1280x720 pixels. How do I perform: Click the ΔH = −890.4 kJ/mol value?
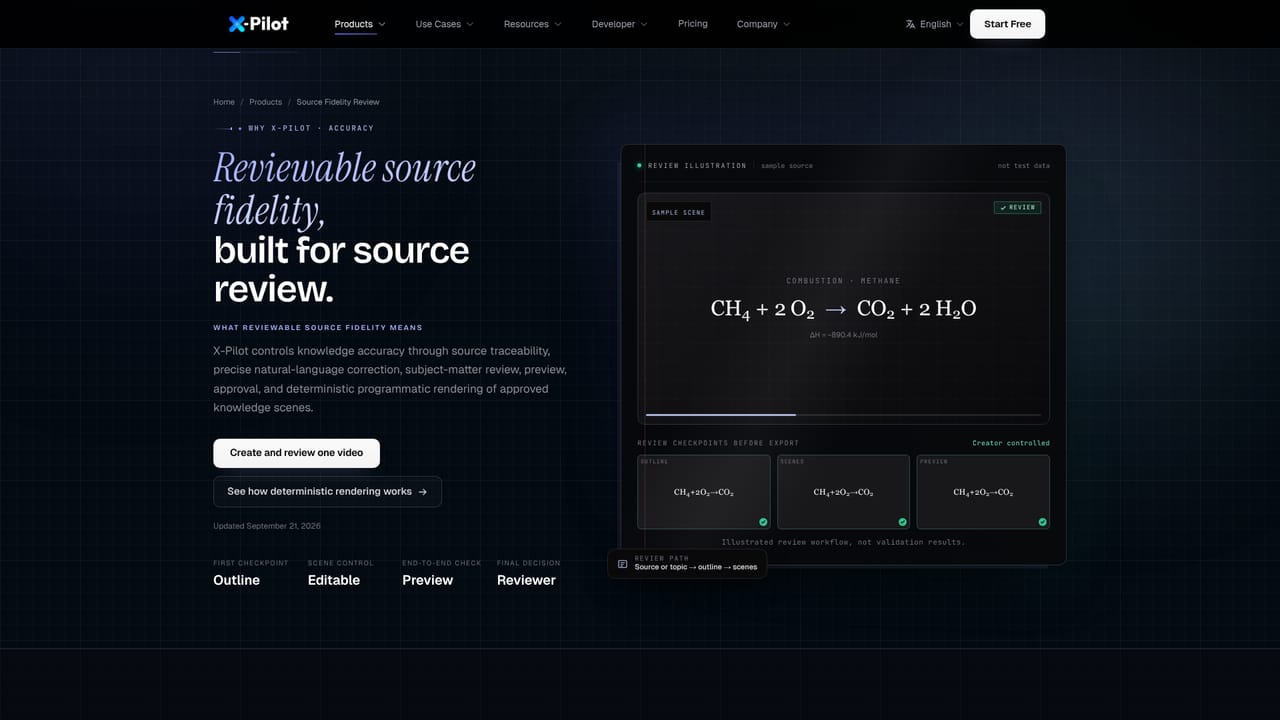(x=843, y=335)
